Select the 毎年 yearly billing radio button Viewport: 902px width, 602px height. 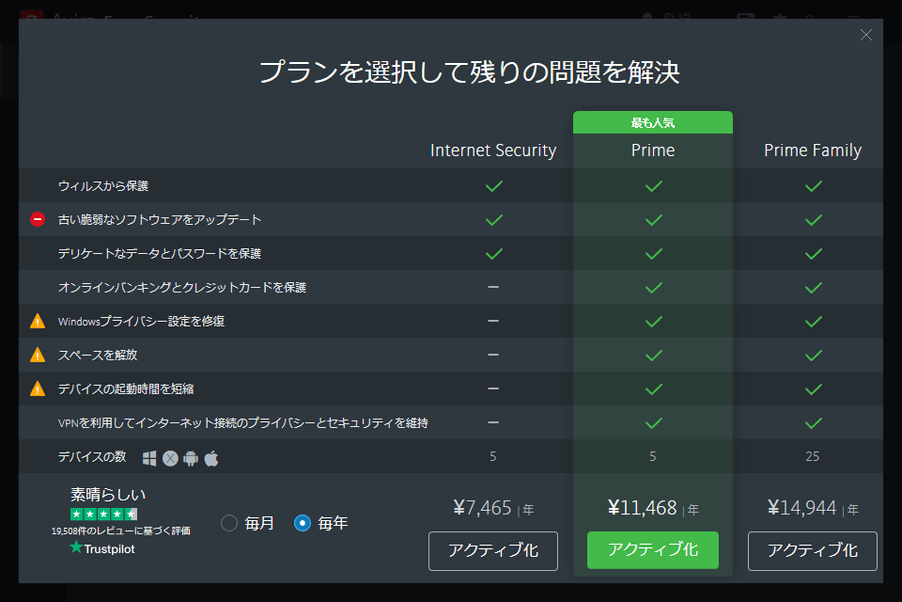(x=302, y=523)
